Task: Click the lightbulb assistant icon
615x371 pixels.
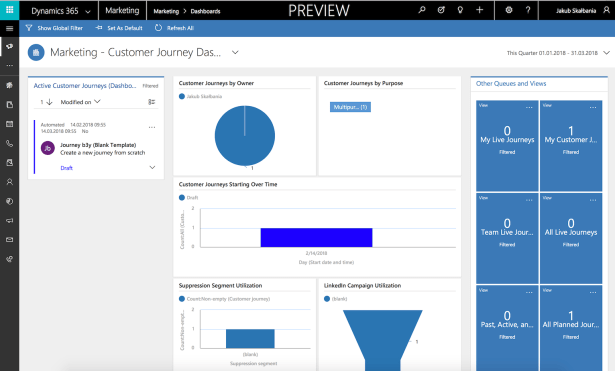Action: pyautogui.click(x=460, y=10)
